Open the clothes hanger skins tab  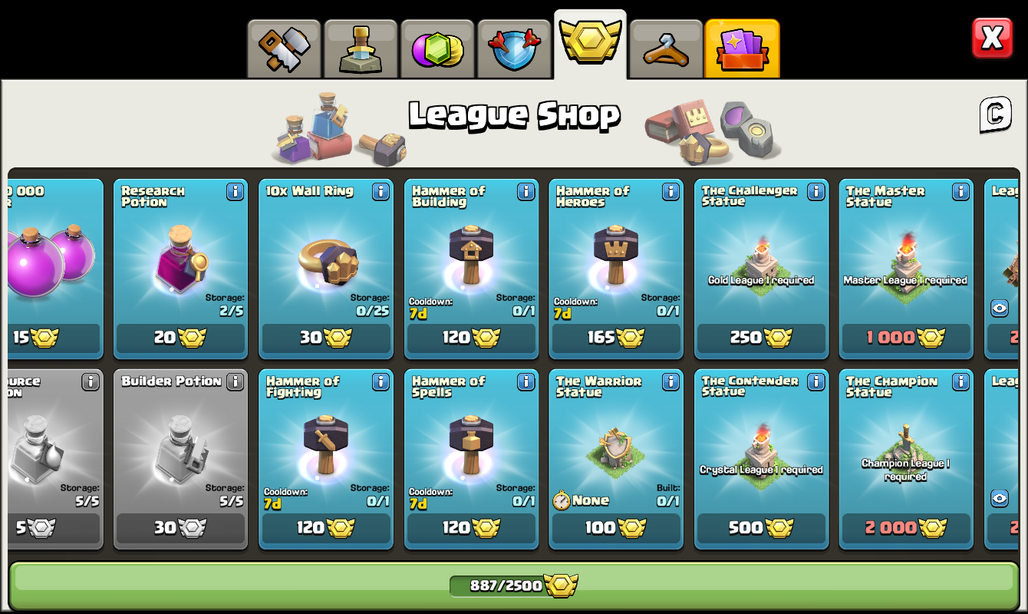coord(666,49)
